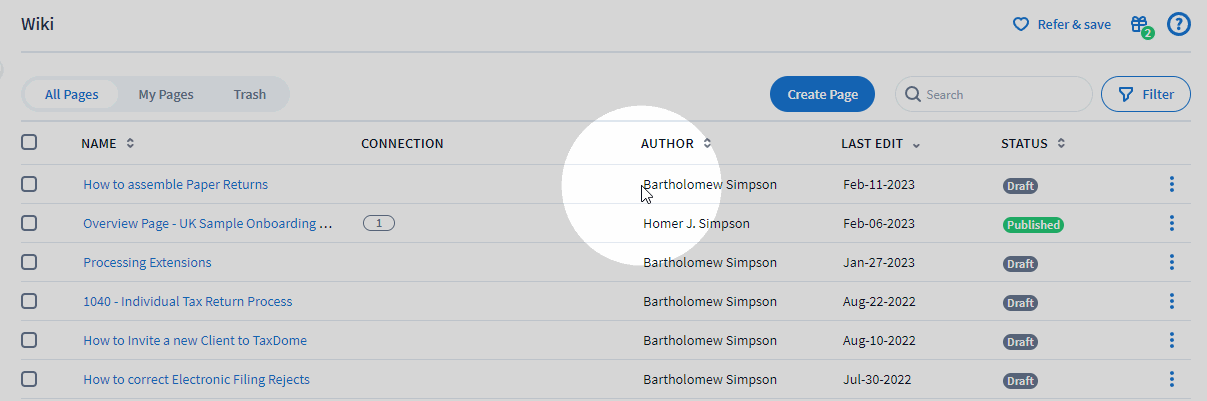This screenshot has width=1207, height=401.
Task: Sort pages by Author column arrows
Action: (x=707, y=144)
